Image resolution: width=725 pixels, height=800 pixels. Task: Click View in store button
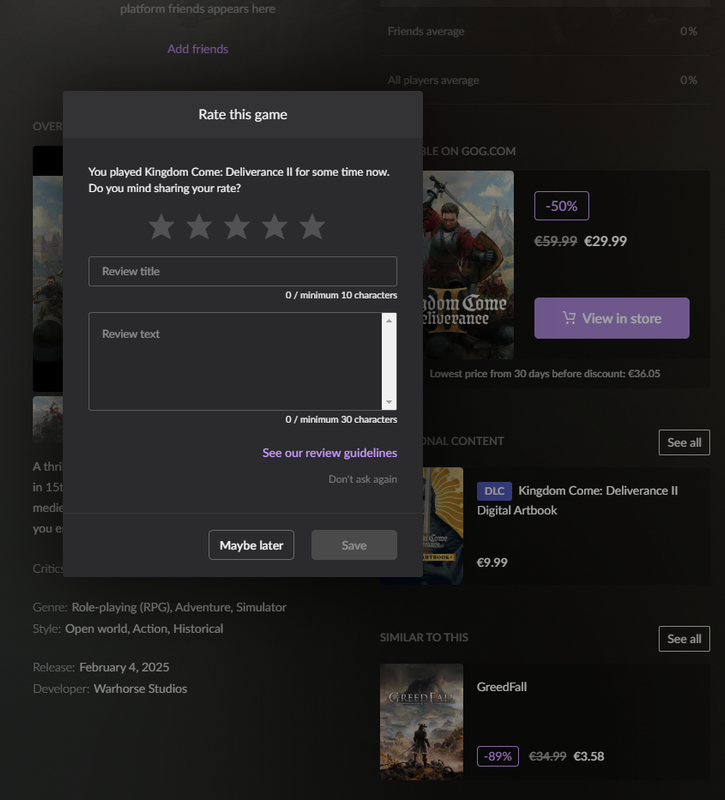(x=612, y=318)
